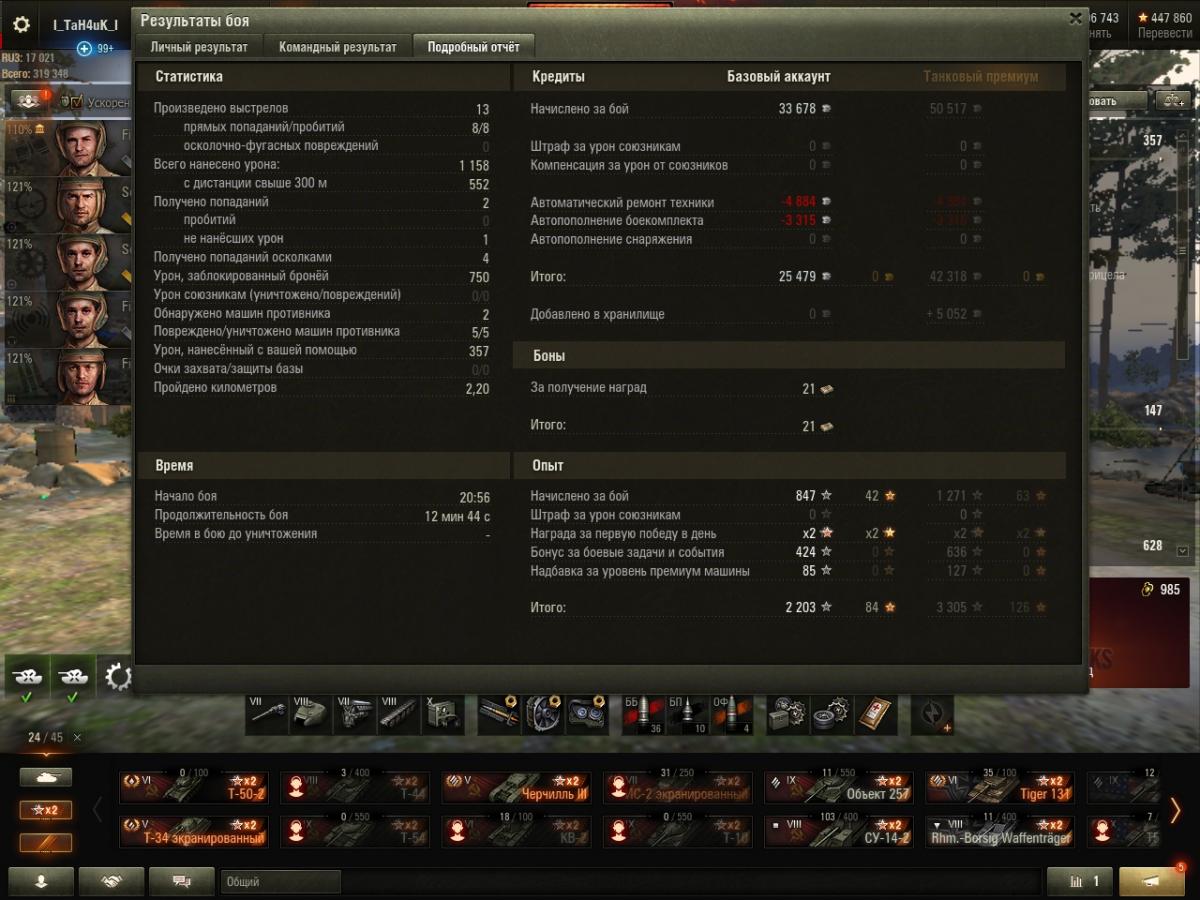
Task: Select the Т-44 tank in carousel
Action: coord(355,787)
